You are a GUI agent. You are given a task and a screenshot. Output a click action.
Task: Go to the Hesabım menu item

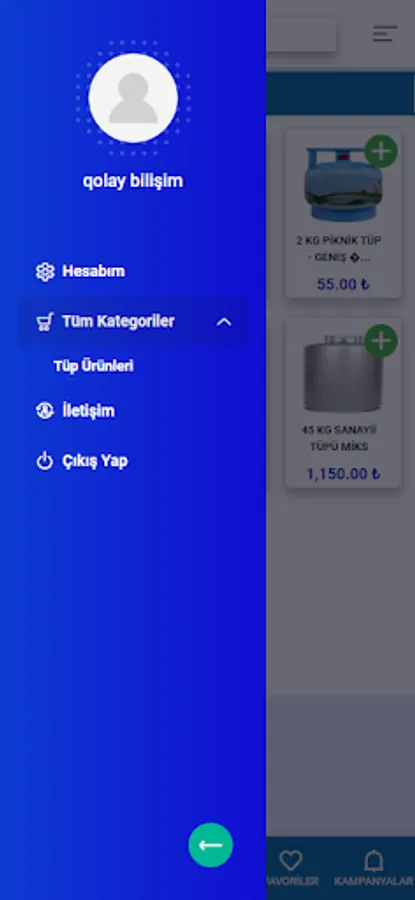click(x=94, y=271)
